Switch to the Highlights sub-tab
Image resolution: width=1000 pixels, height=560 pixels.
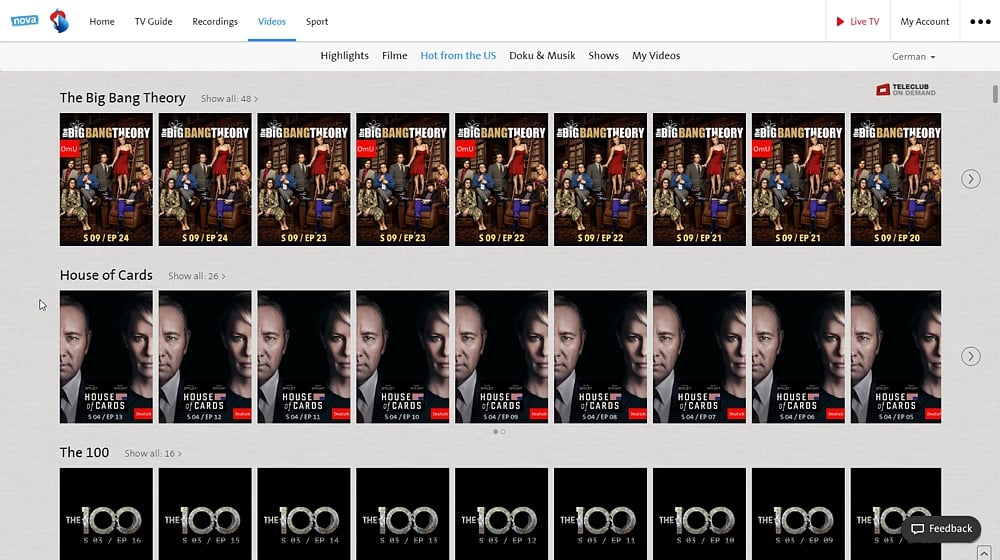(344, 55)
